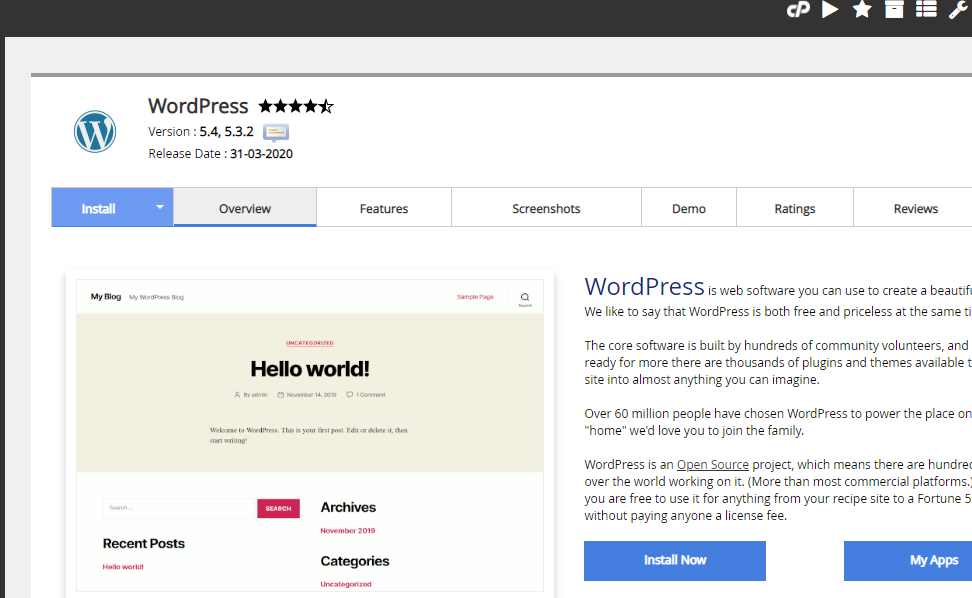Click the play arrow demo icon
This screenshot has height=598, width=972.
coord(830,10)
